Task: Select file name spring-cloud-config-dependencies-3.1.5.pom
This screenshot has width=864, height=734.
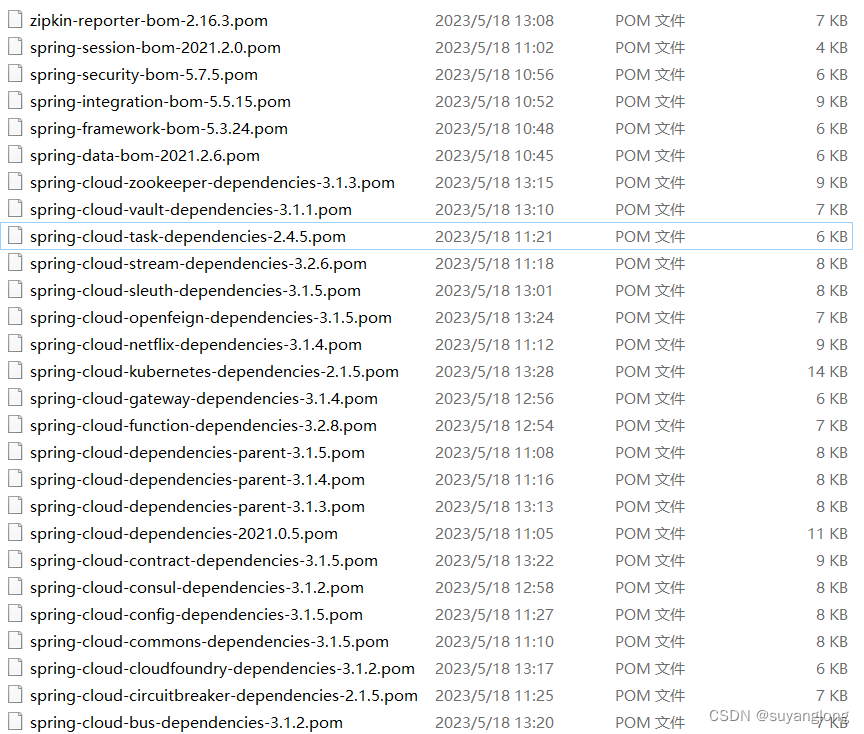Action: click(x=196, y=615)
